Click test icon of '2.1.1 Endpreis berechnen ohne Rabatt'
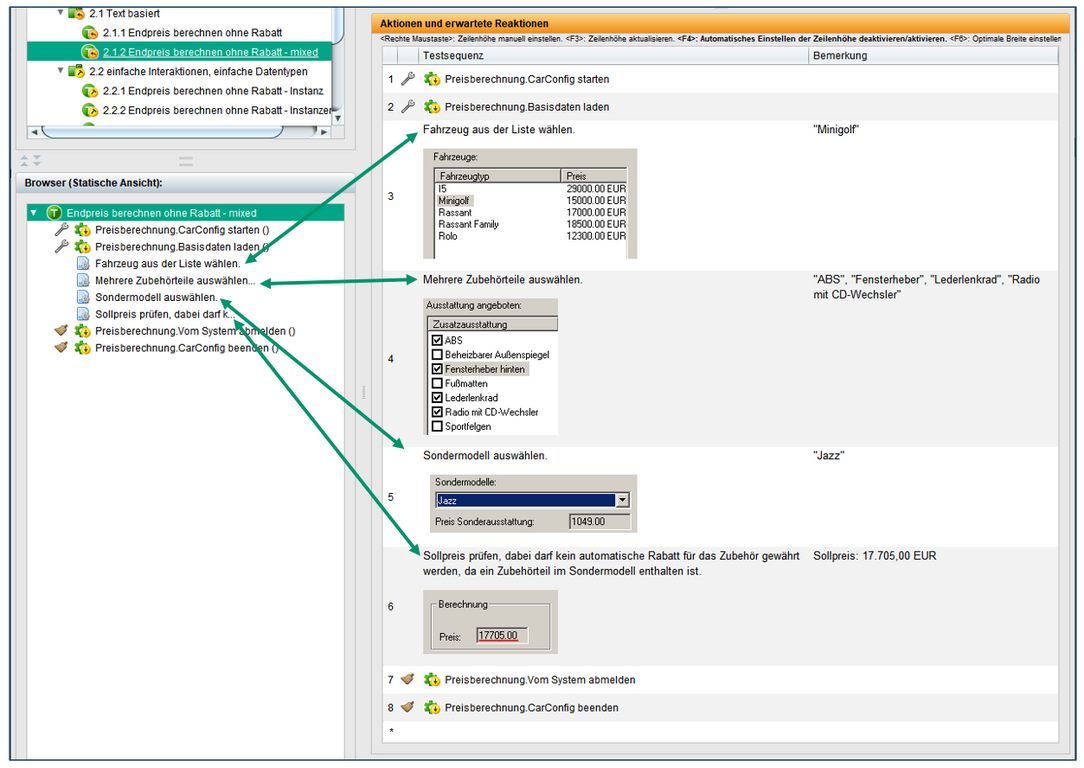Viewport: 1084px width, 768px height. pos(89,32)
